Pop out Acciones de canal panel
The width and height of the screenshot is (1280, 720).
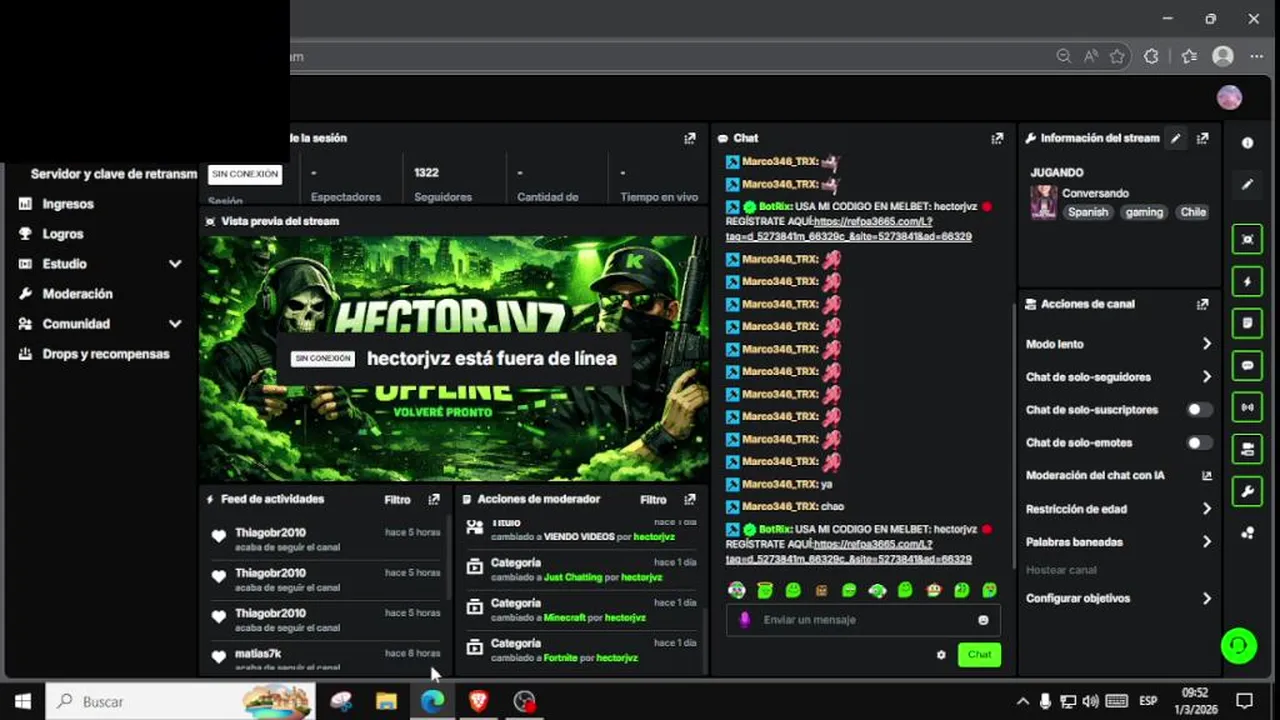(x=1203, y=304)
